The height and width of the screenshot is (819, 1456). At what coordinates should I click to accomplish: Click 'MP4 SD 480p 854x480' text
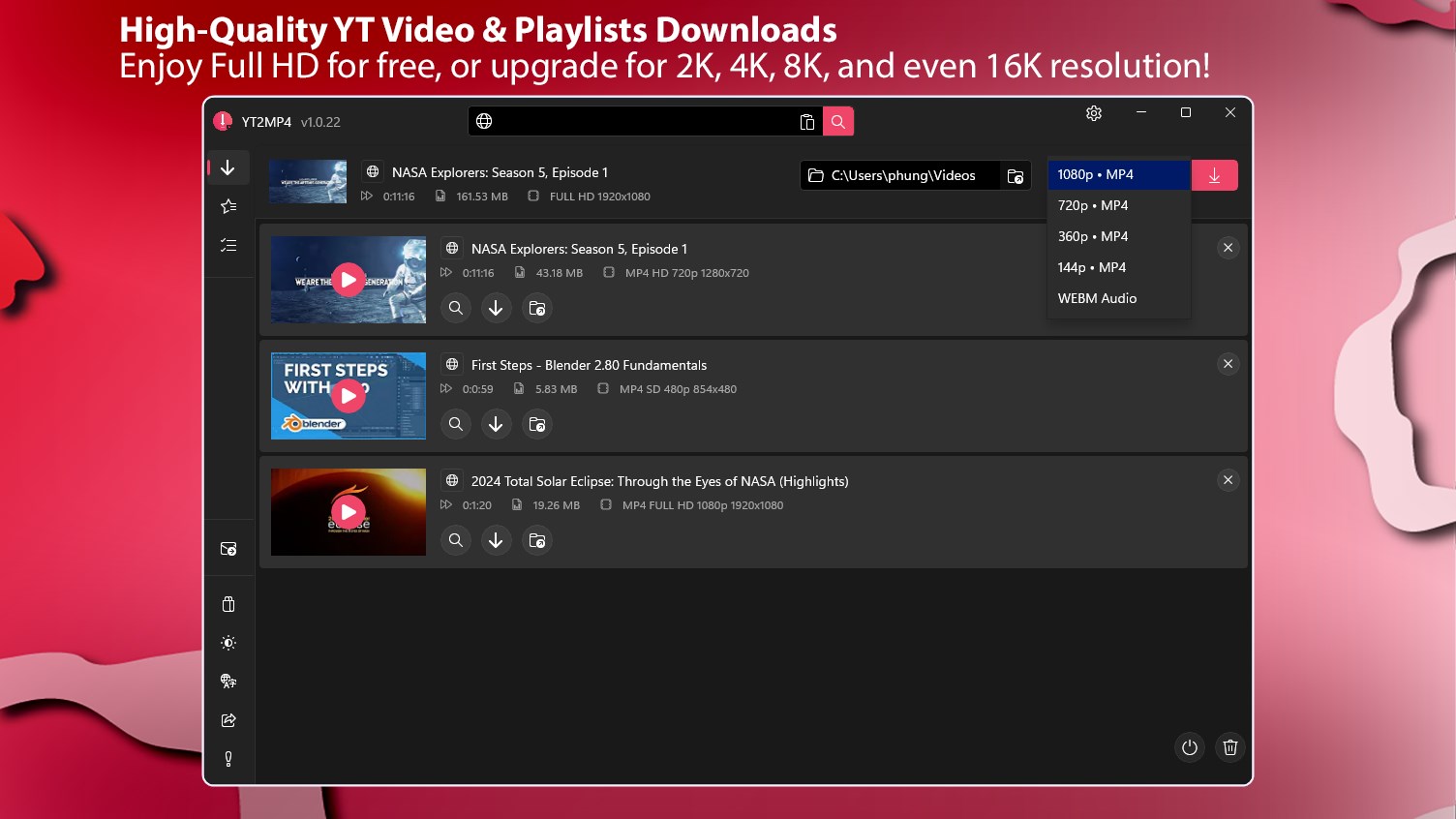[x=678, y=389]
